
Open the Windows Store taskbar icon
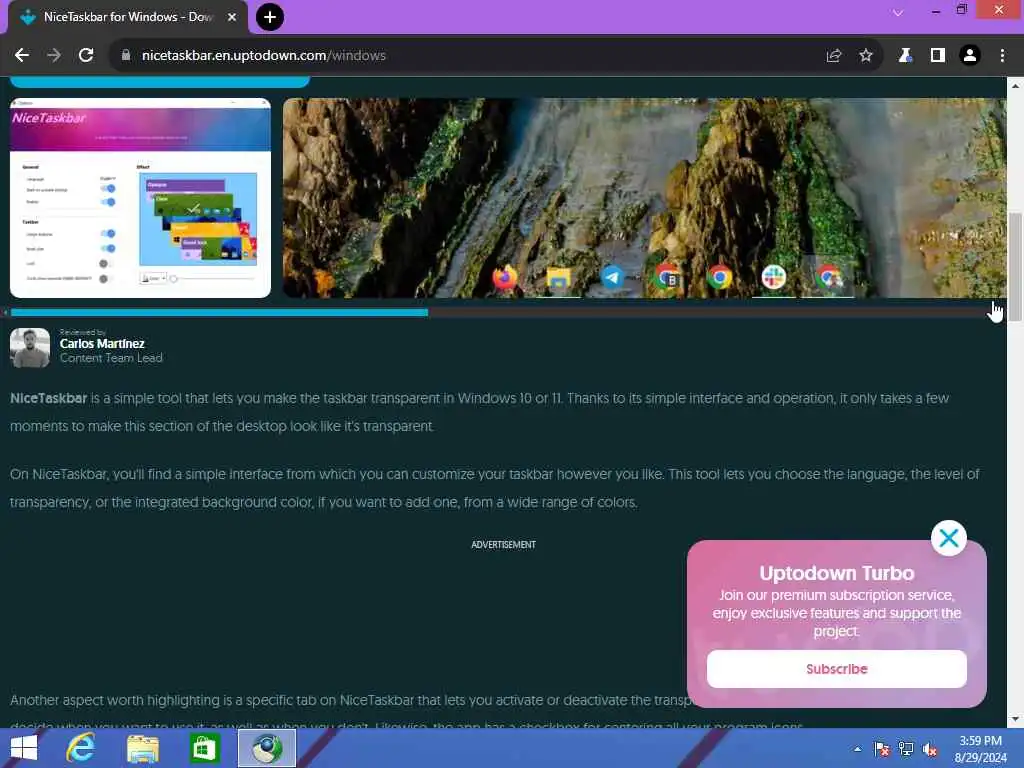[x=204, y=748]
